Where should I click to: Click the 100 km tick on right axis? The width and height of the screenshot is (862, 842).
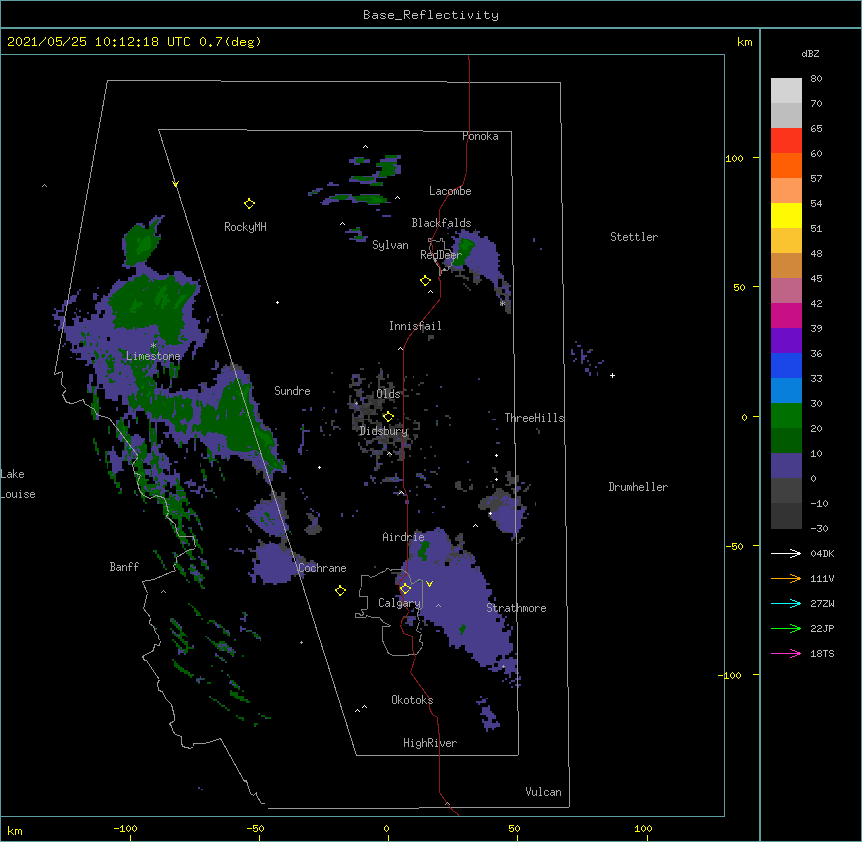click(x=734, y=158)
